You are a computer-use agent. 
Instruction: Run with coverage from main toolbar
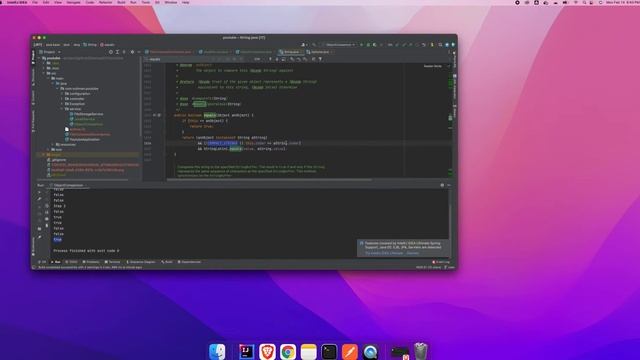pos(375,44)
